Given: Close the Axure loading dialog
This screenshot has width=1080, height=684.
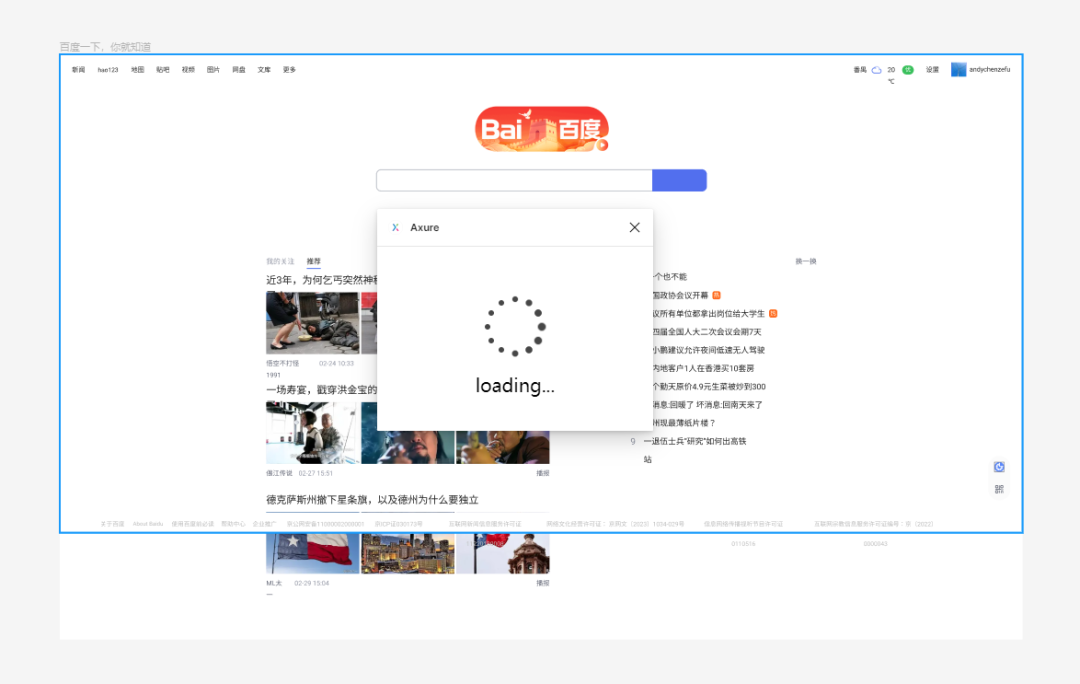Looking at the screenshot, I should tap(634, 227).
